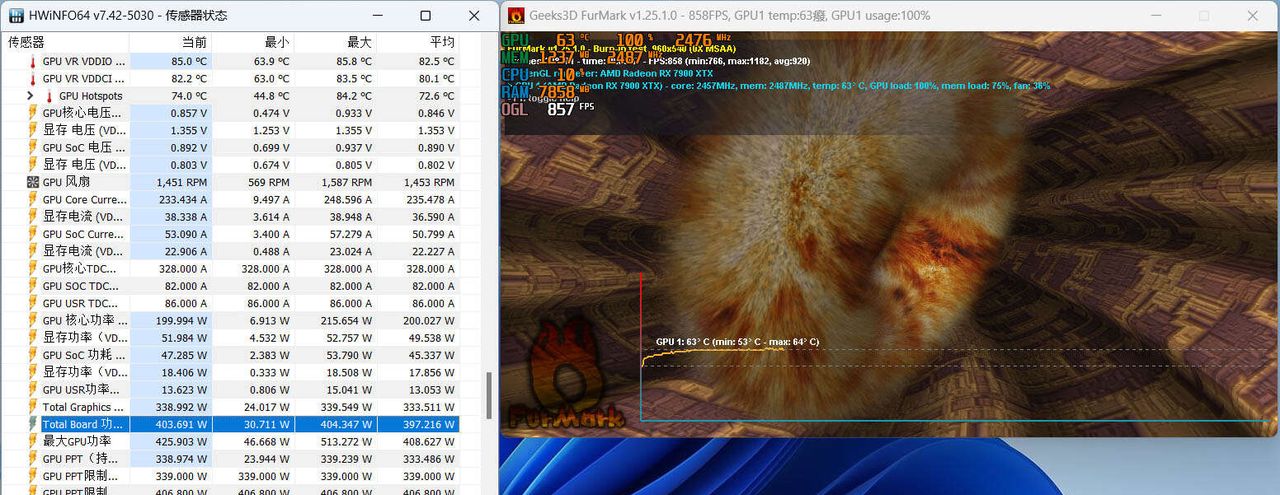Image resolution: width=1280 pixels, height=495 pixels.
Task: Click the grey lightning icon of Total Board row
Action: (x=33, y=423)
